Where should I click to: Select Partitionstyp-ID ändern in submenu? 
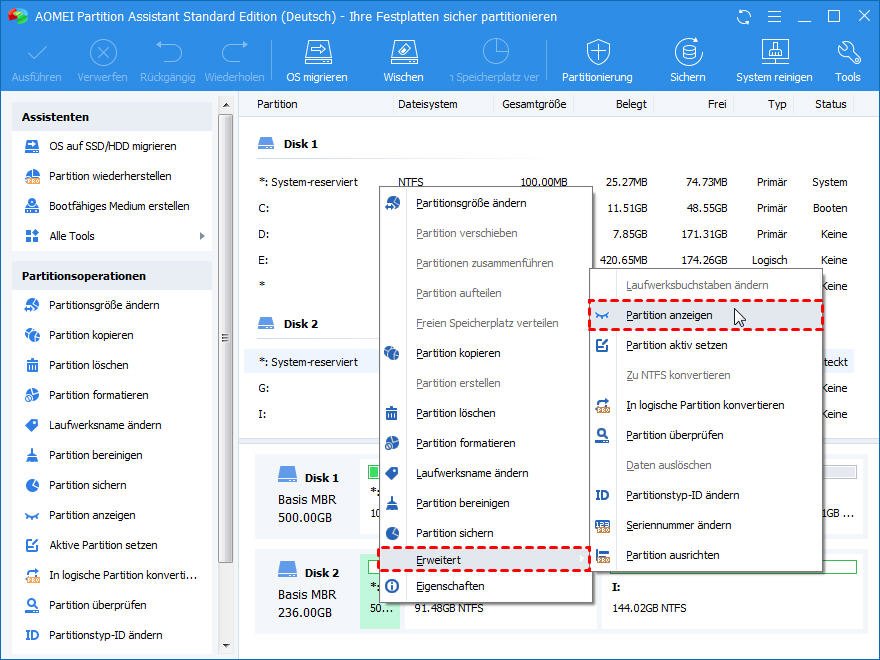click(706, 495)
